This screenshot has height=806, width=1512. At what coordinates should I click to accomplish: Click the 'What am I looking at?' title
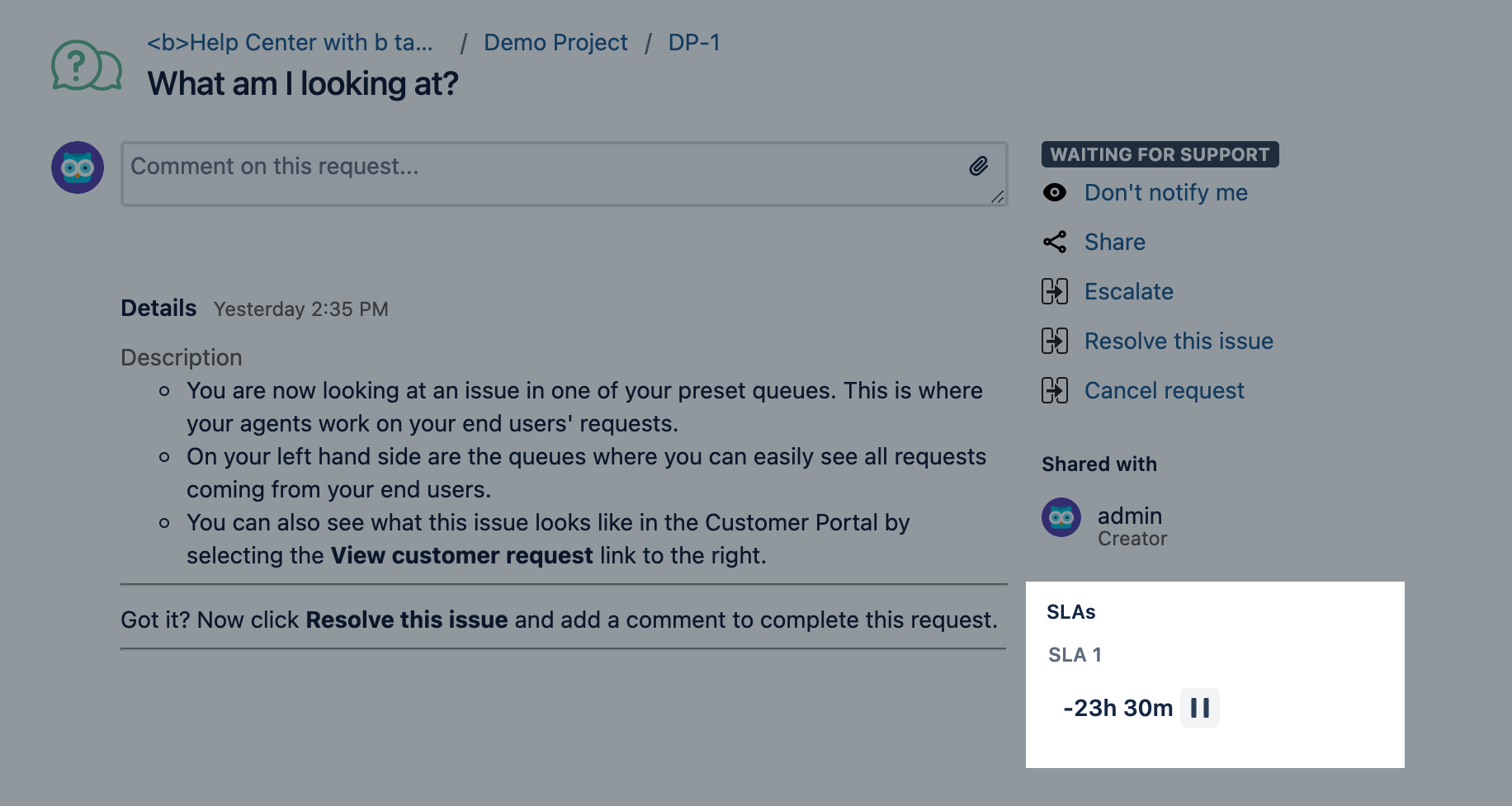[303, 84]
